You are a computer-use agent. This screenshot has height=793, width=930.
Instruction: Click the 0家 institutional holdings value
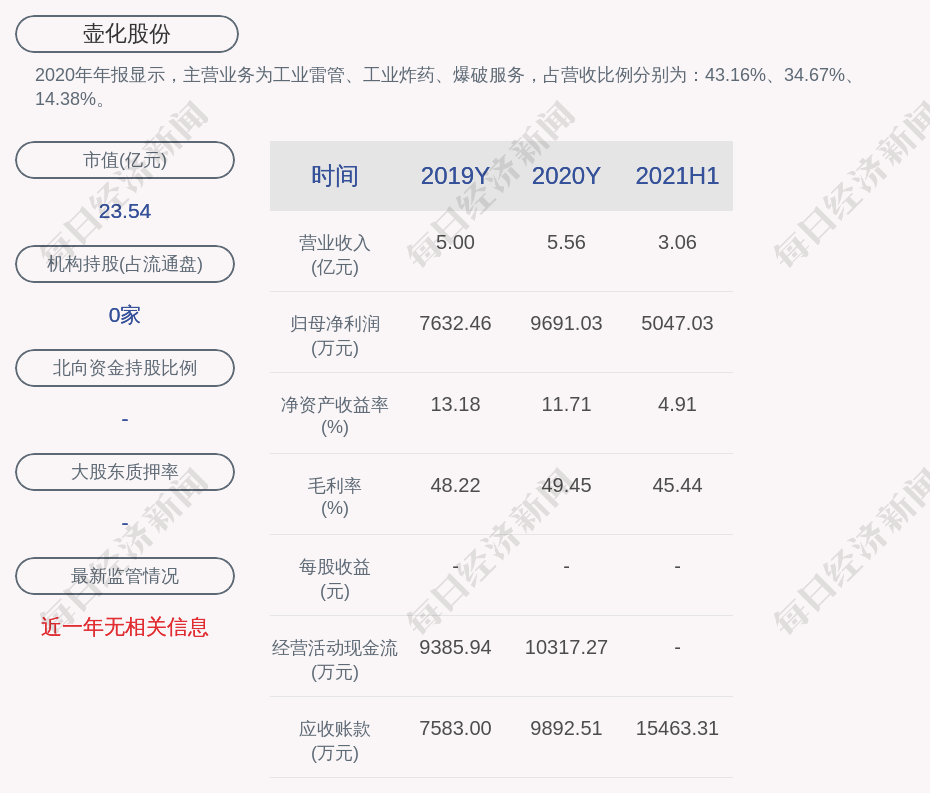pos(125,315)
